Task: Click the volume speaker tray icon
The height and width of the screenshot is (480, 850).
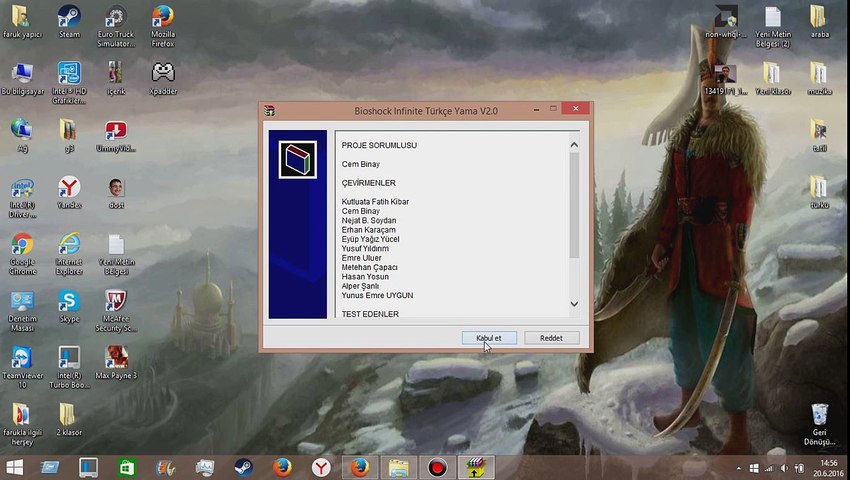Action: click(x=784, y=468)
